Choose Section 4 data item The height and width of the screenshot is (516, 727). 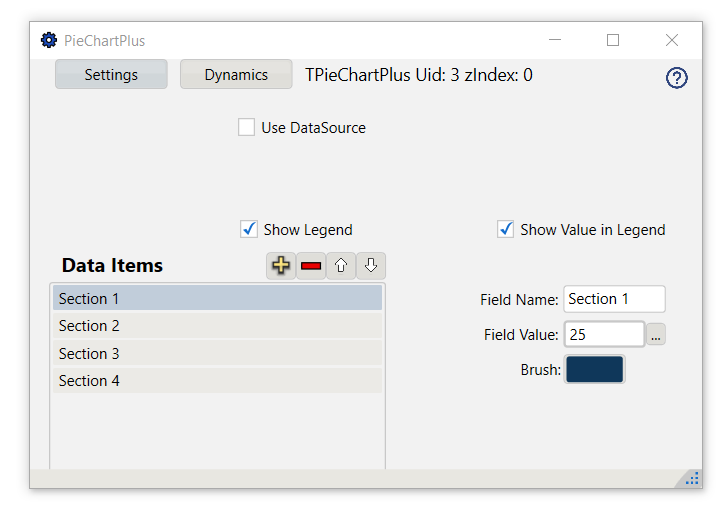(x=217, y=381)
